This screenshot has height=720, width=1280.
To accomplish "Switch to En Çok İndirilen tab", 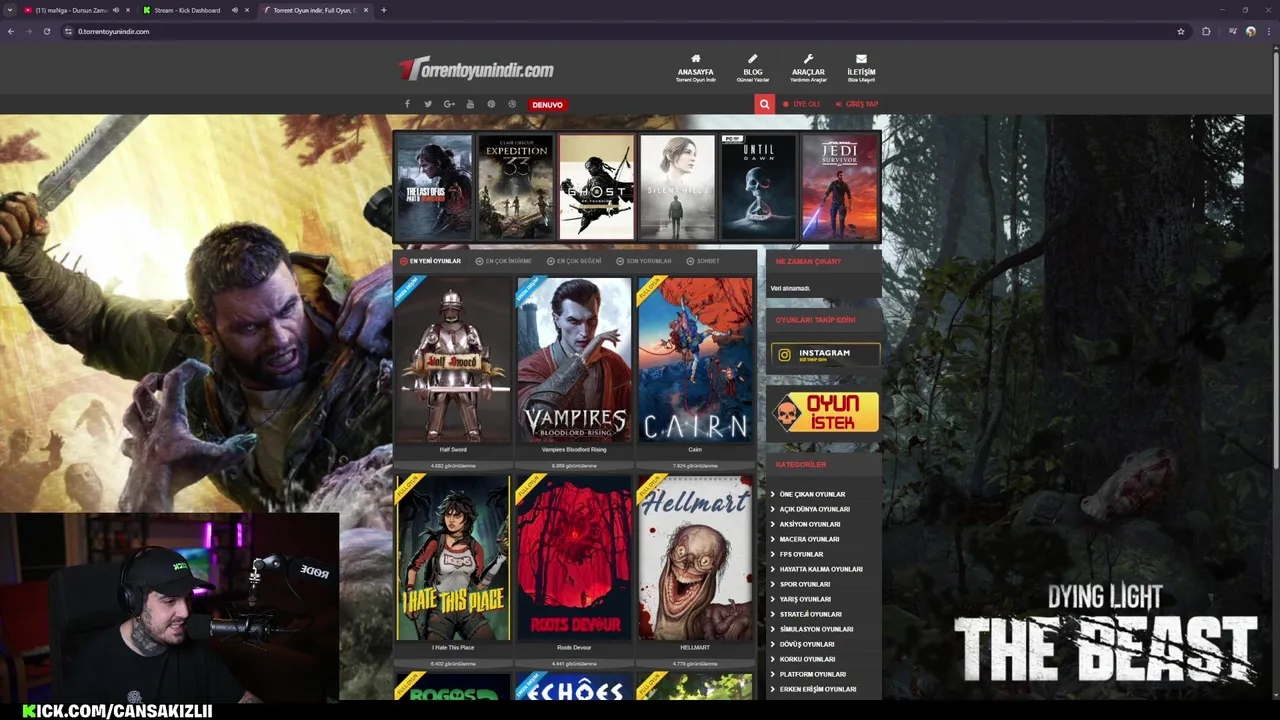I will [x=504, y=261].
